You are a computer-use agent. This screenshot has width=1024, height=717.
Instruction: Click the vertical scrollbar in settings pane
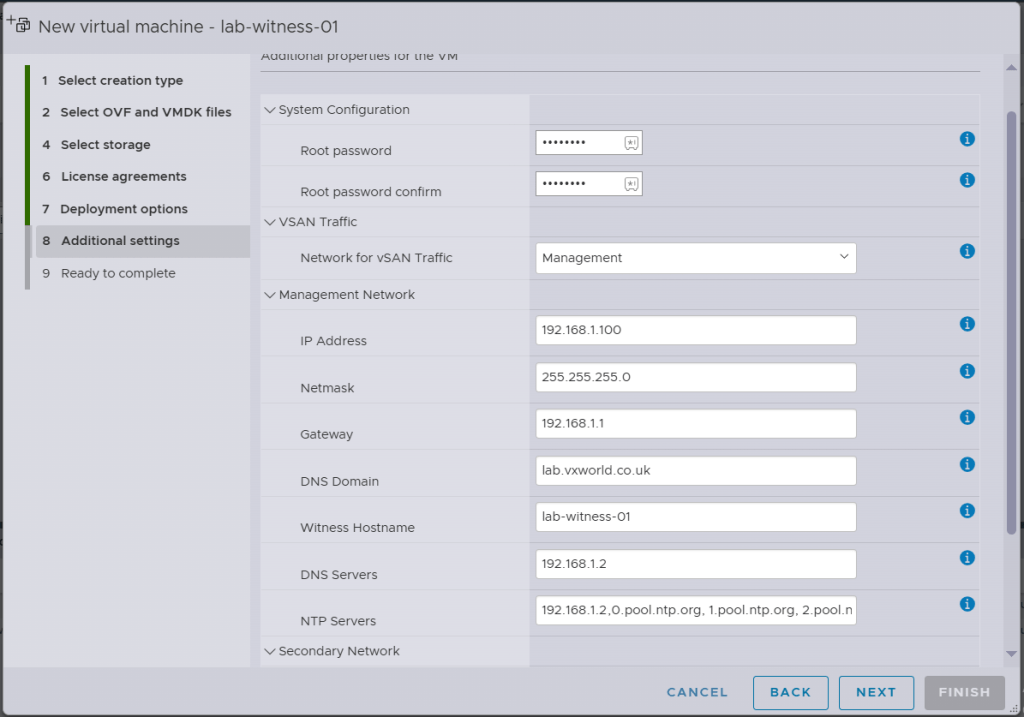(x=1011, y=320)
